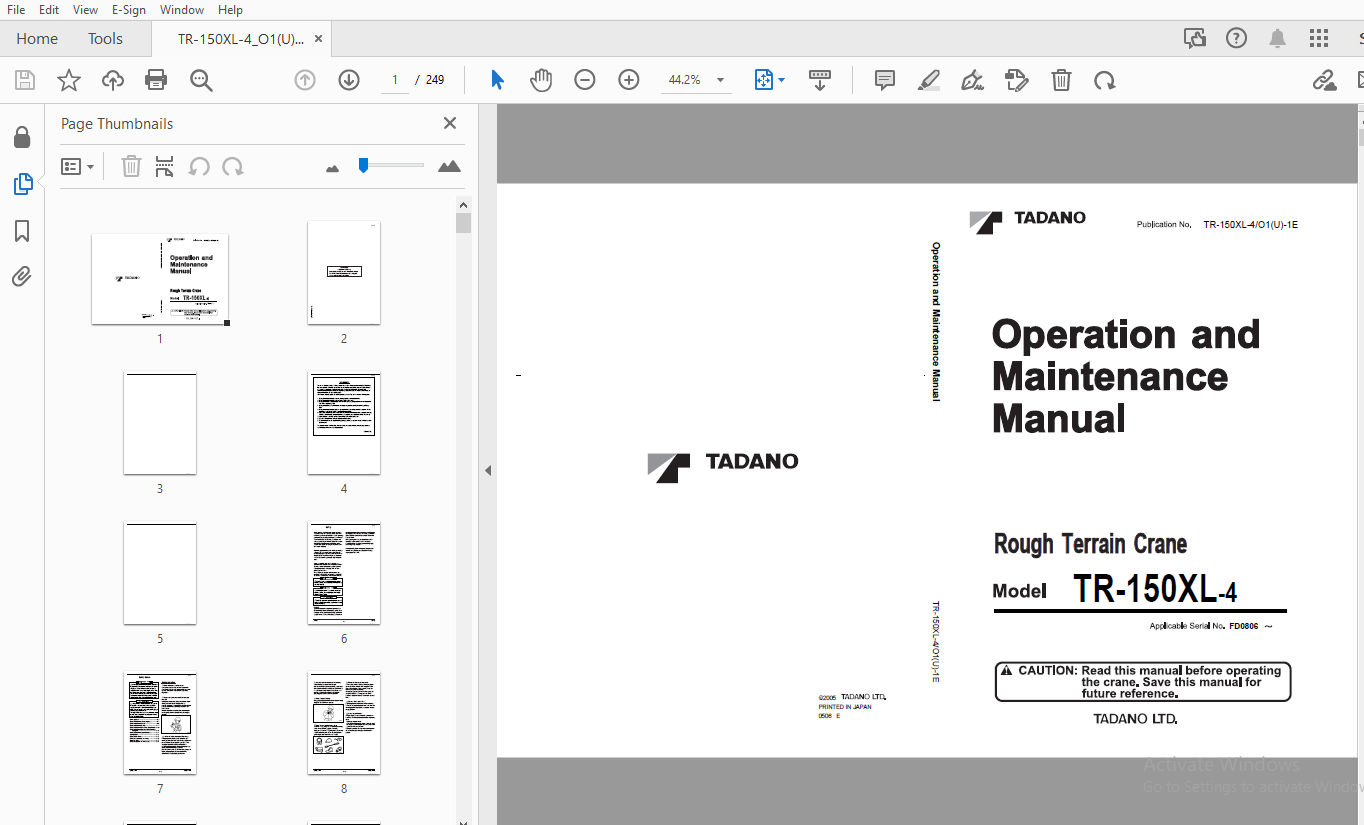Click the scrolling mode keyboard icon
Viewport: 1364px width, 825px height.
[820, 80]
